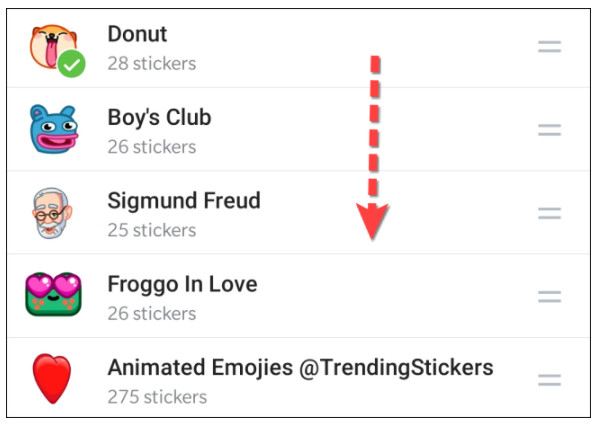This screenshot has width=600, height=424.
Task: Select the Froggo In Love pack name
Action: (x=182, y=284)
